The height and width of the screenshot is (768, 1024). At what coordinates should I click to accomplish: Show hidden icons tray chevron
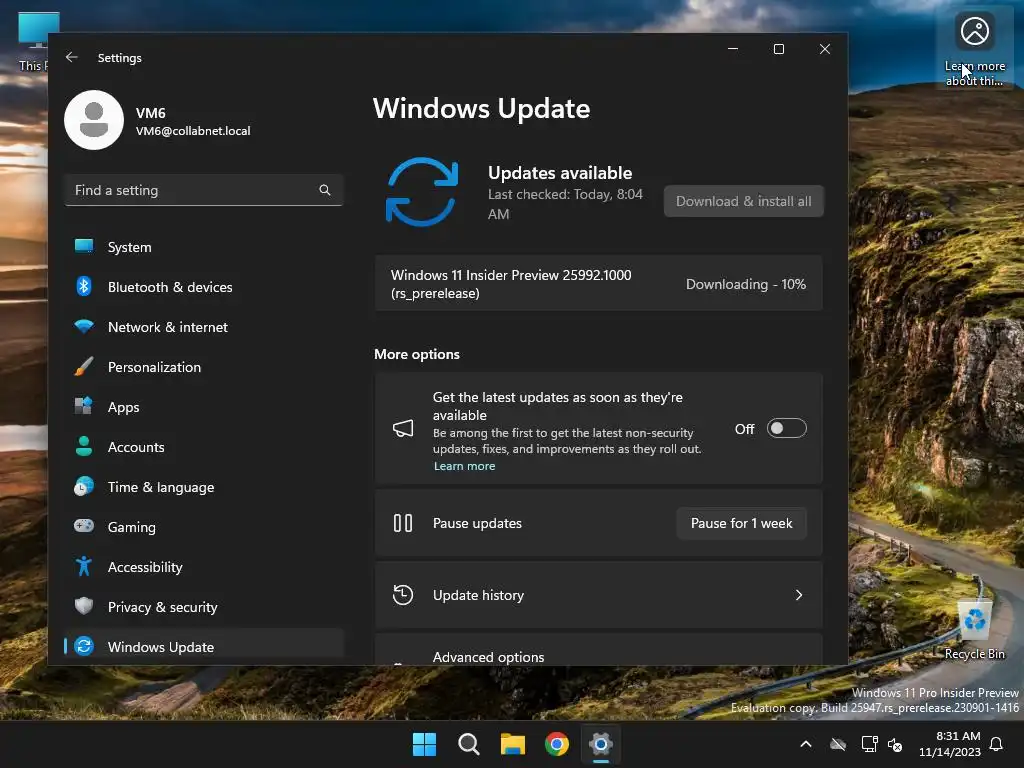806,744
